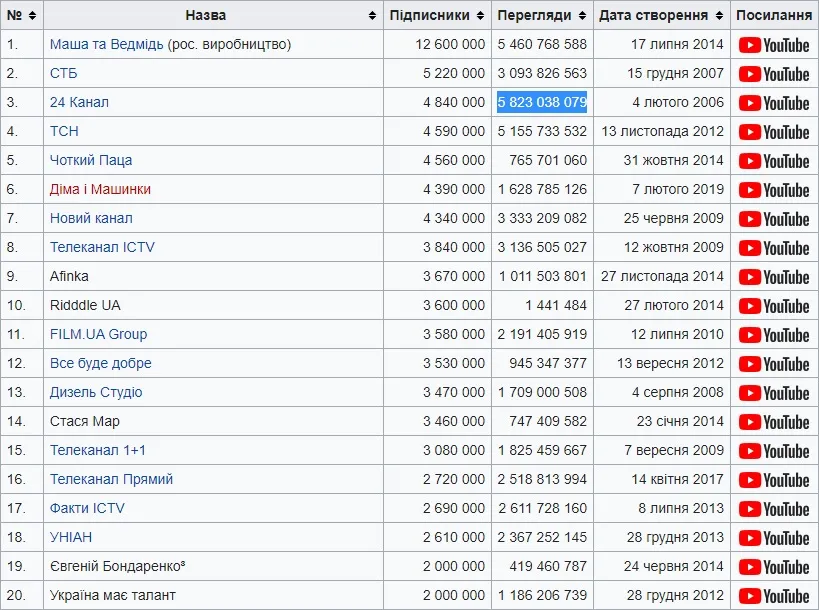Click YouTube logo in СТБ row
The image size is (819, 610).
point(774,74)
